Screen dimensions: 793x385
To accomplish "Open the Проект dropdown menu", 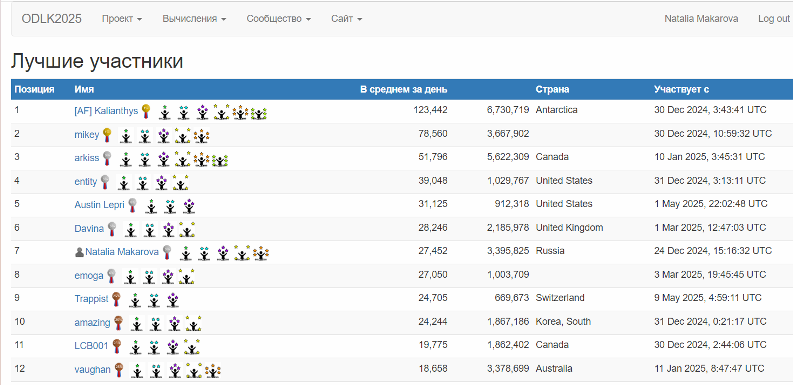I will (x=122, y=19).
